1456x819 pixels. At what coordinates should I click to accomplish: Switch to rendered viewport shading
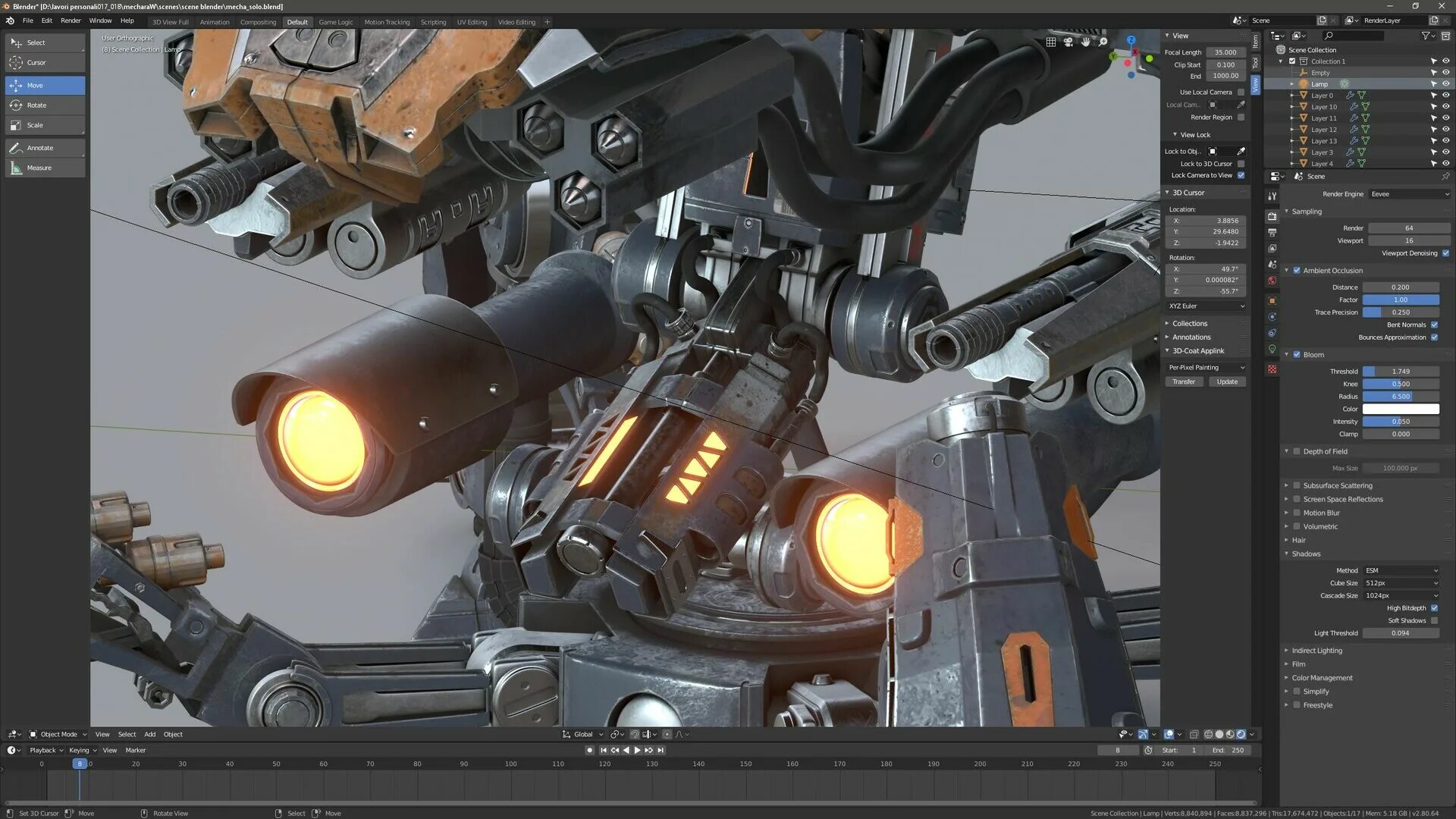point(1241,734)
